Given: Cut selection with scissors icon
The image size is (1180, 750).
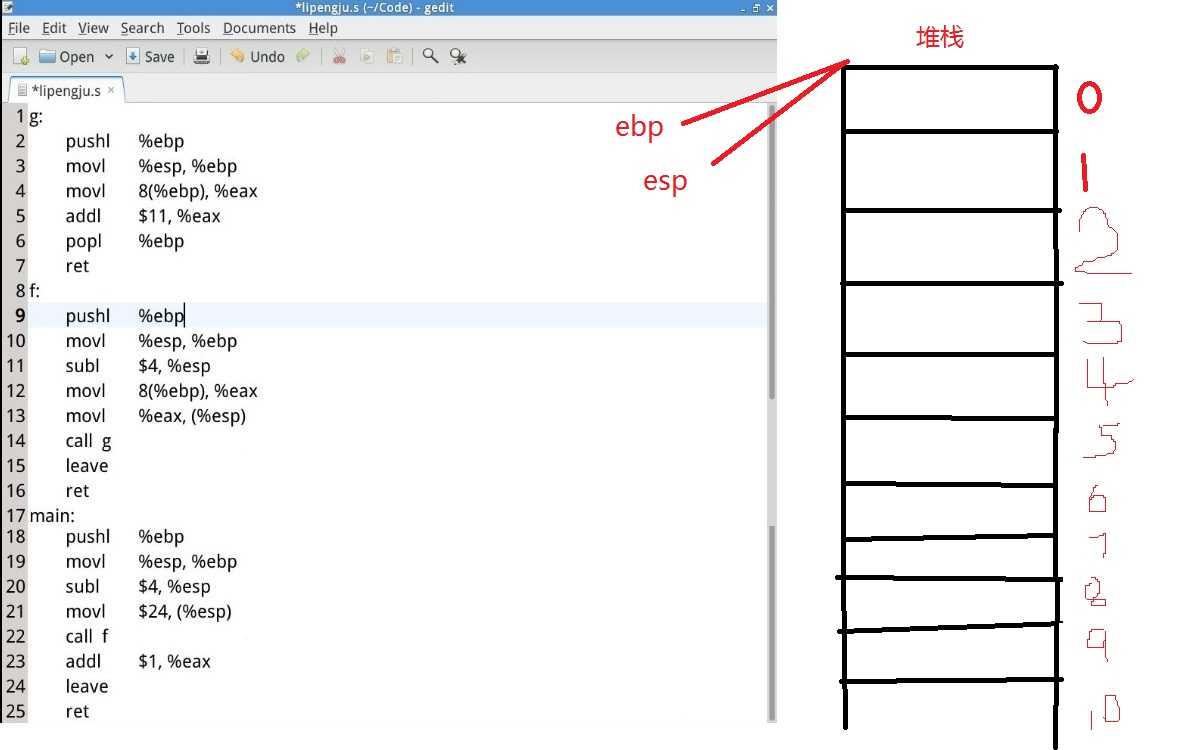Looking at the screenshot, I should pyautogui.click(x=339, y=56).
